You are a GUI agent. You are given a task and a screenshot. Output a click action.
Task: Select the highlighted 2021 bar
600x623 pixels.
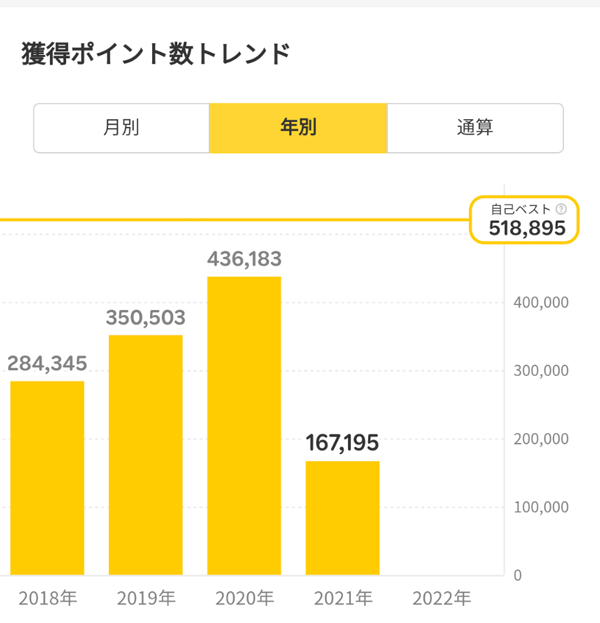coord(342,517)
